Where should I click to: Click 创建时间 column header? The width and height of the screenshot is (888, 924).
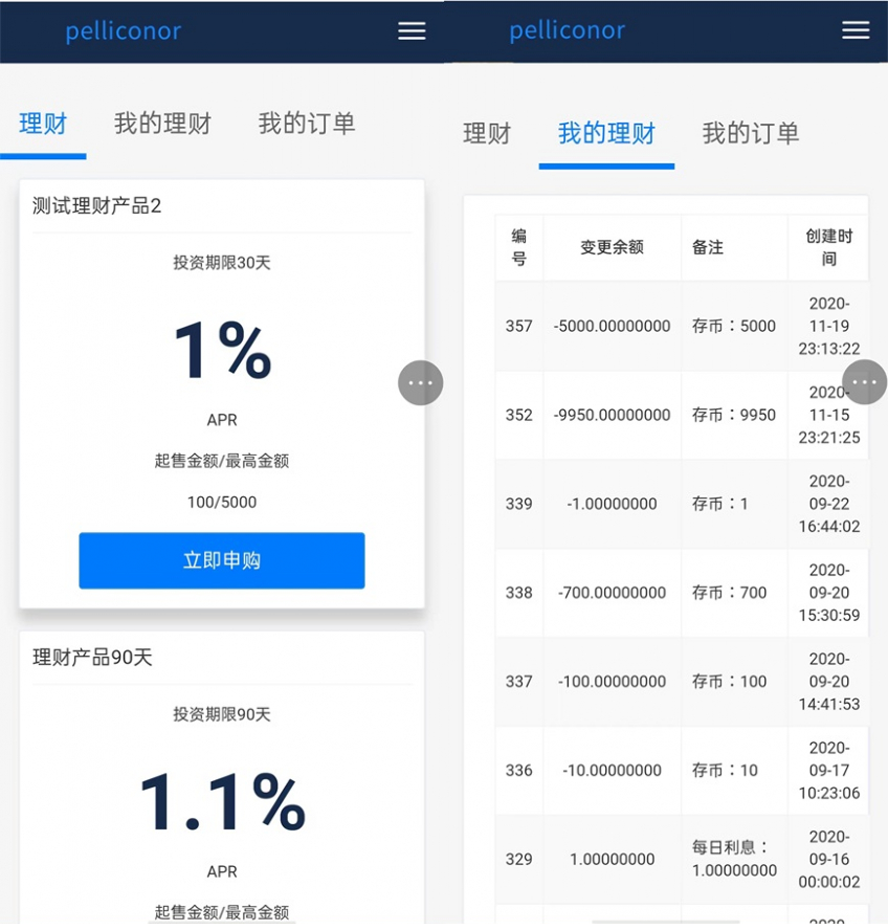pos(829,248)
